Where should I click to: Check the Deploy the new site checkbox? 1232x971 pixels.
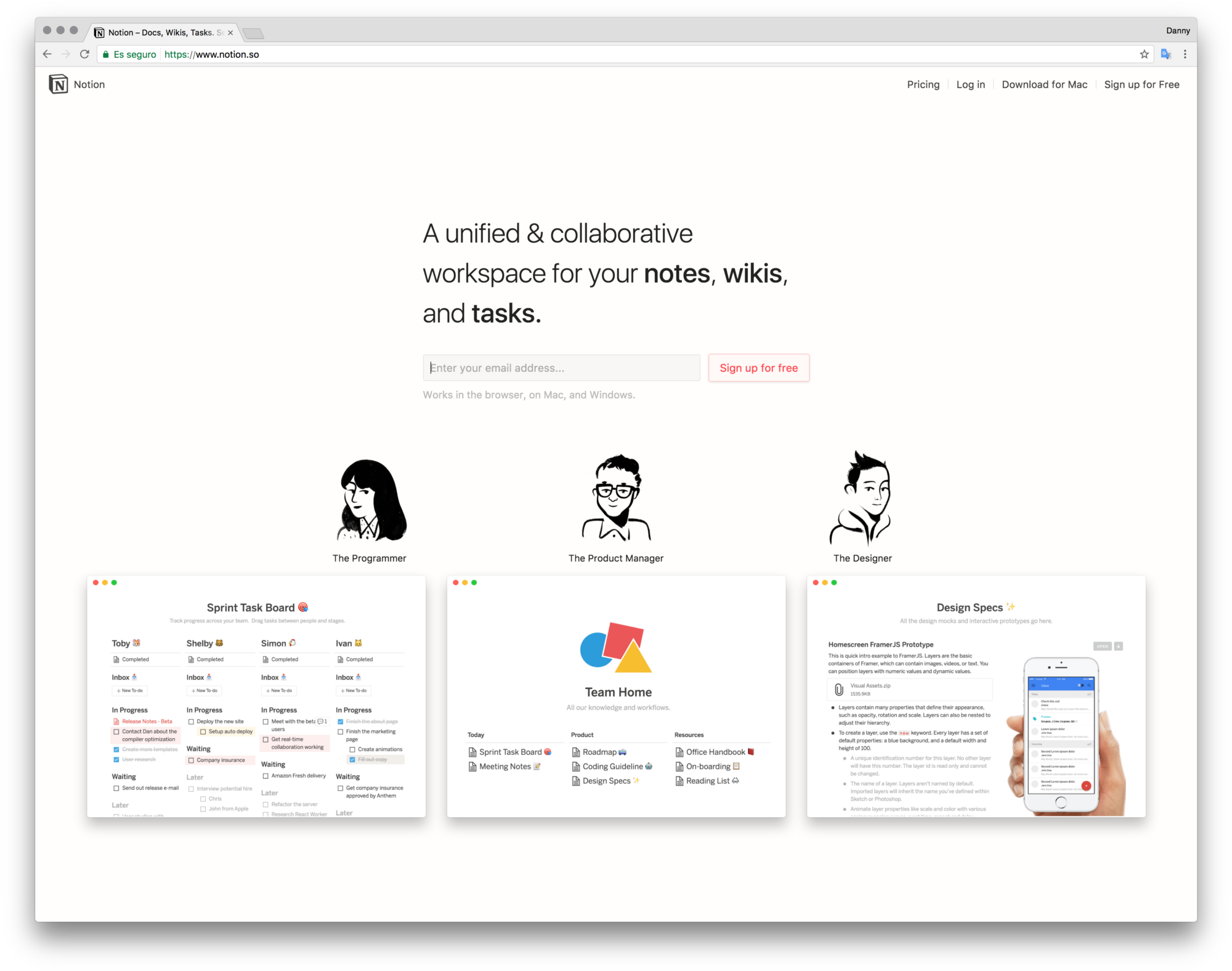pyautogui.click(x=191, y=722)
